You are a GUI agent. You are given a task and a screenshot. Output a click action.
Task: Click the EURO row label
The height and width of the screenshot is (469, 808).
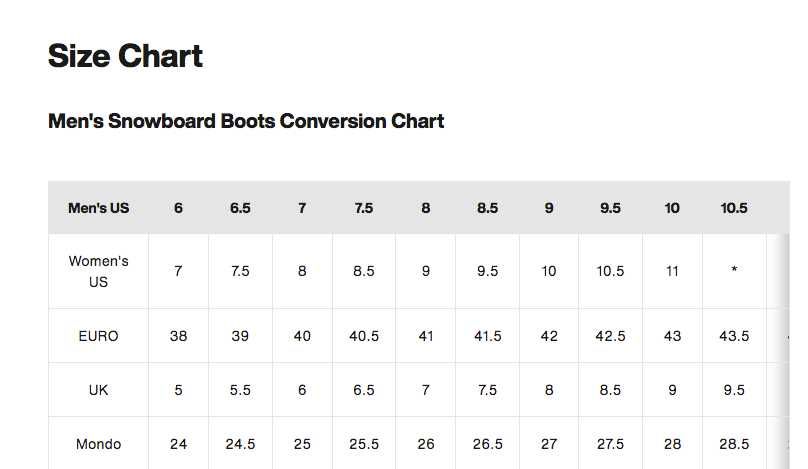(x=98, y=336)
